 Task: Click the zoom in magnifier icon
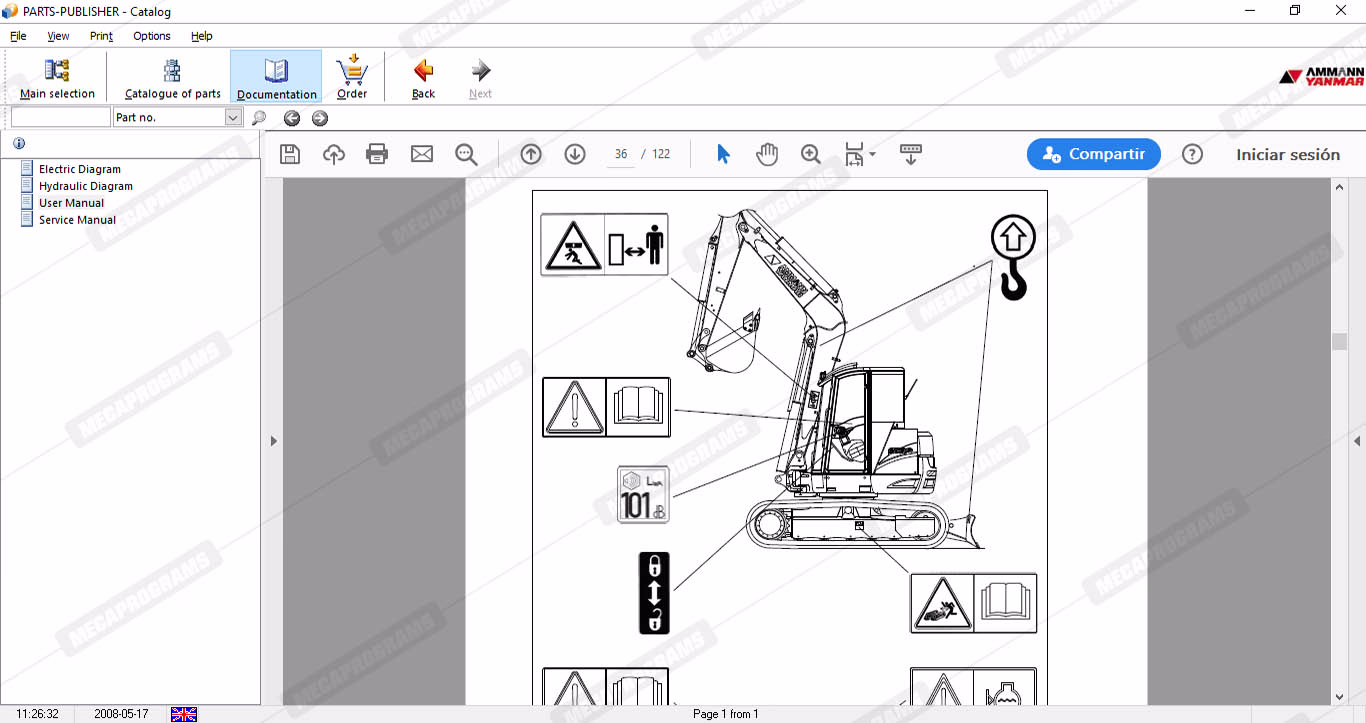tap(810, 154)
